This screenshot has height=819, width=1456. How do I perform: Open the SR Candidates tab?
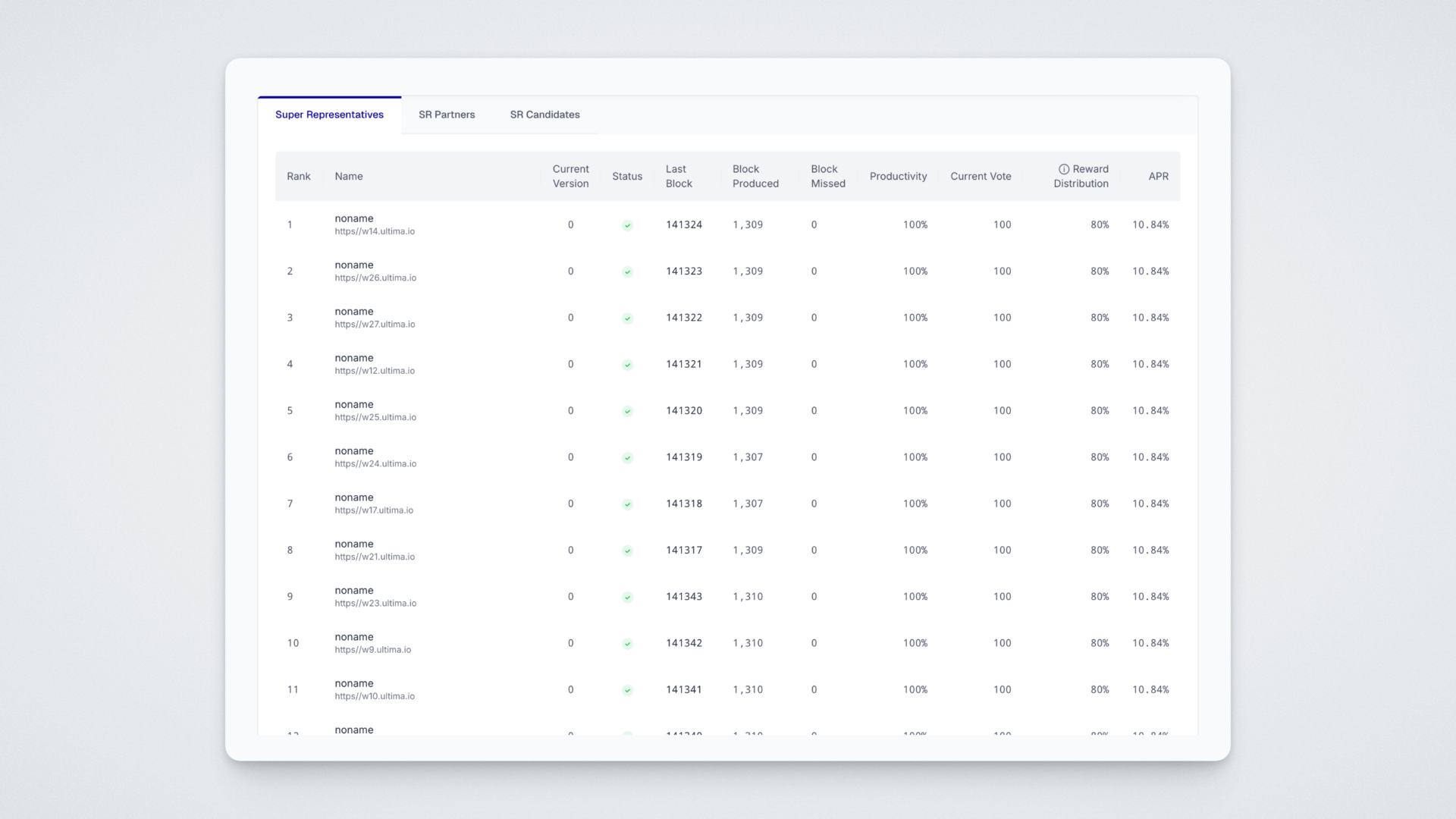click(544, 115)
